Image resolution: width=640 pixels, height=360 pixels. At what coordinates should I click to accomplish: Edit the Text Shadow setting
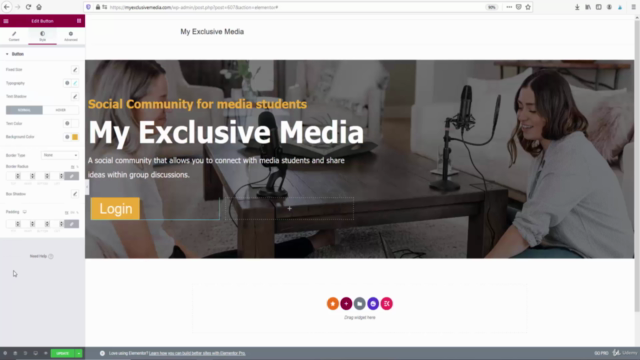pyautogui.click(x=75, y=97)
